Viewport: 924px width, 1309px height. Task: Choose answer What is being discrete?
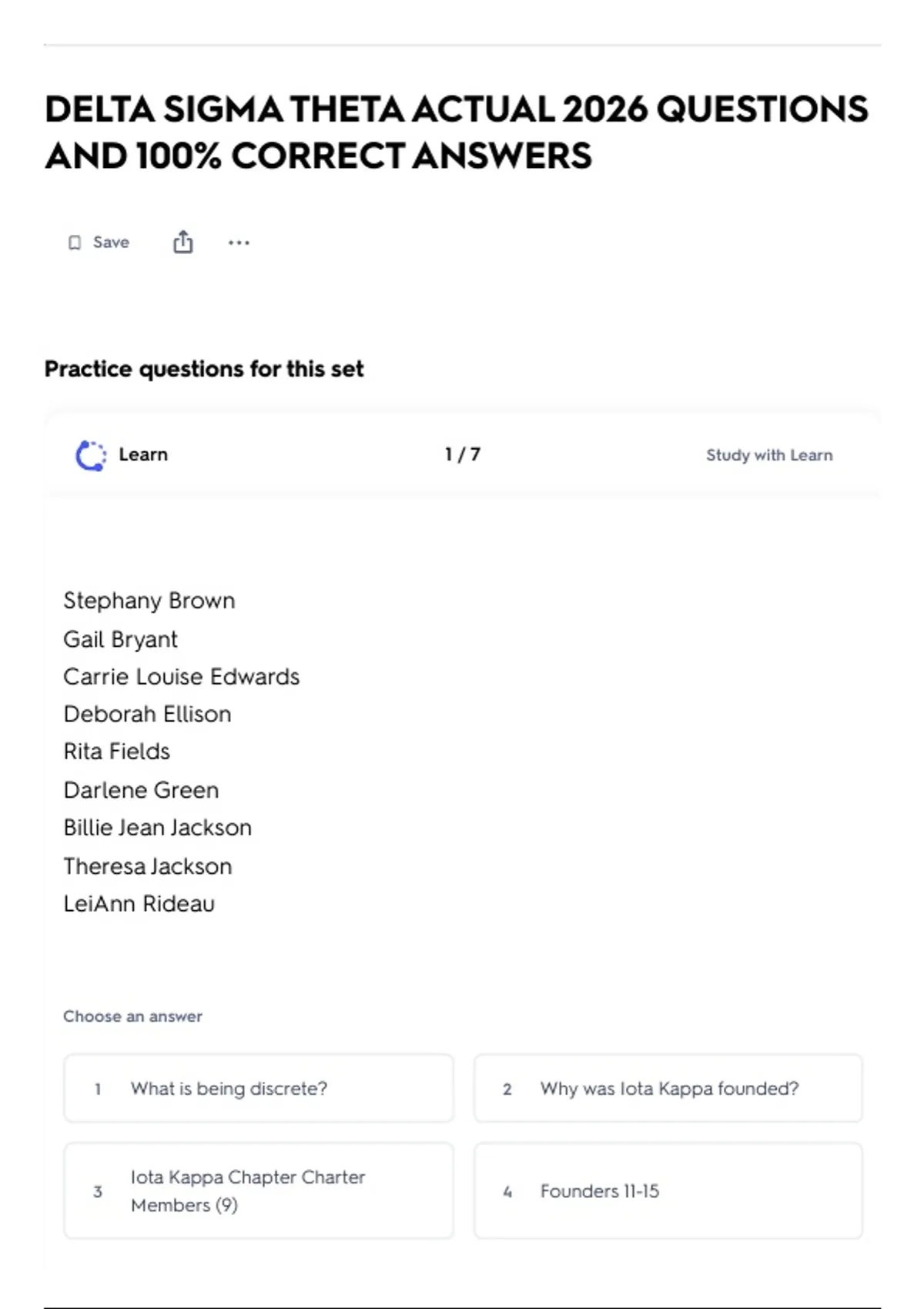pos(259,1088)
